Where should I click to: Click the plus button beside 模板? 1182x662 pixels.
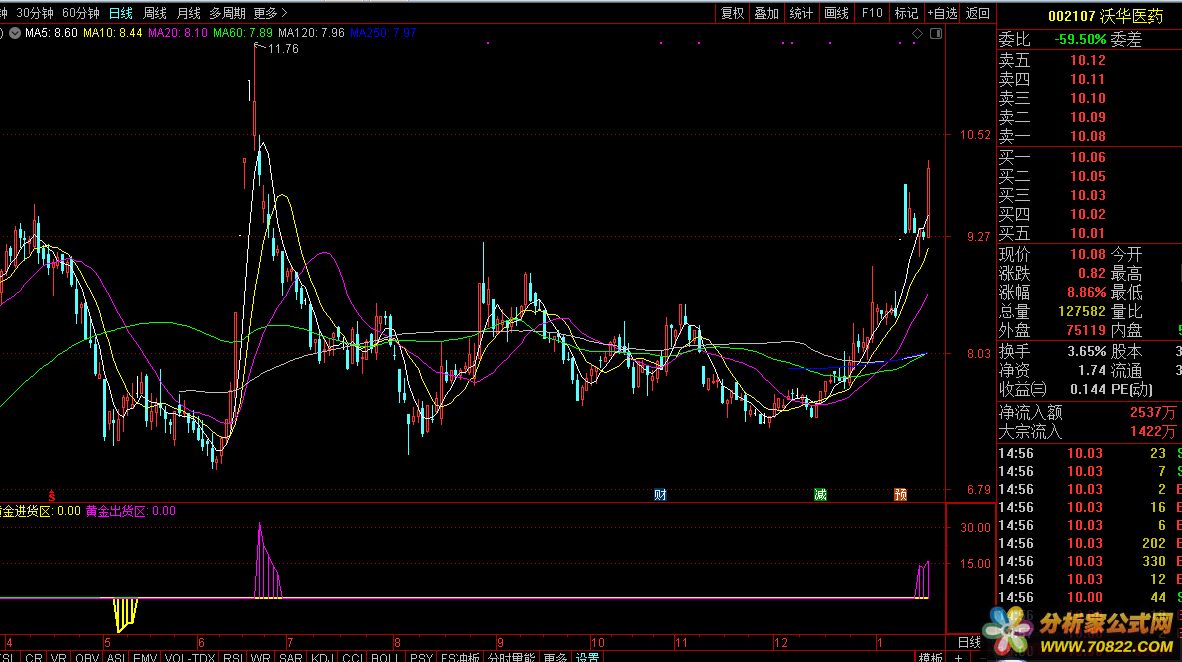coord(958,657)
